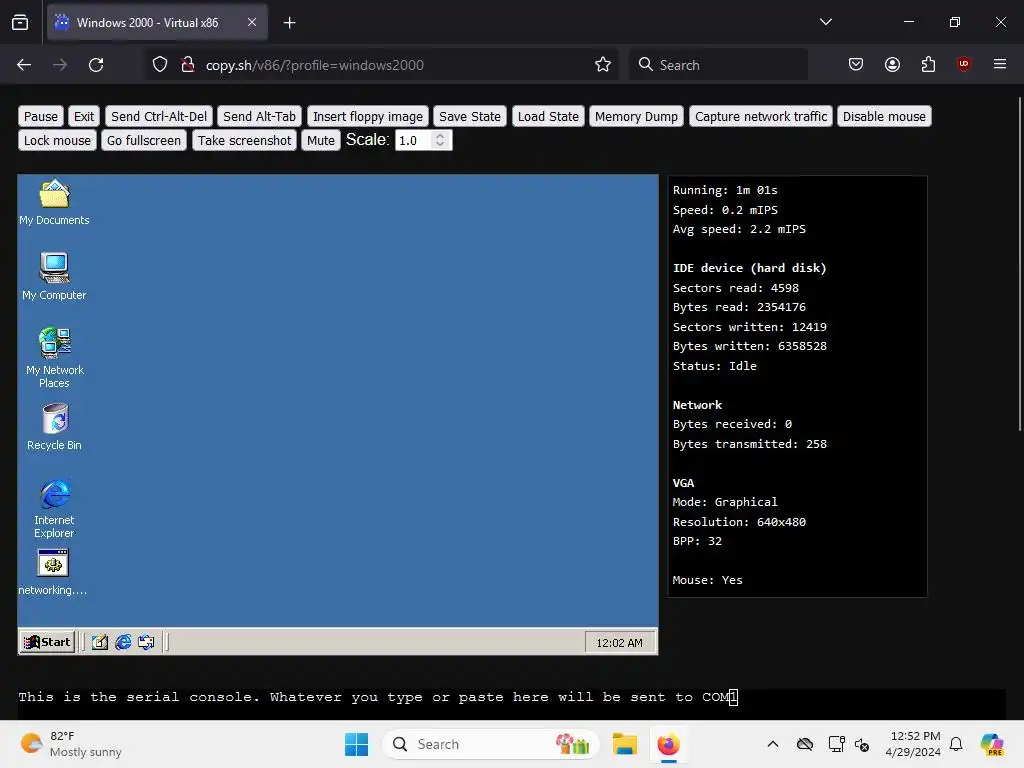
Task: Click the Exit button
Action: click(x=84, y=116)
